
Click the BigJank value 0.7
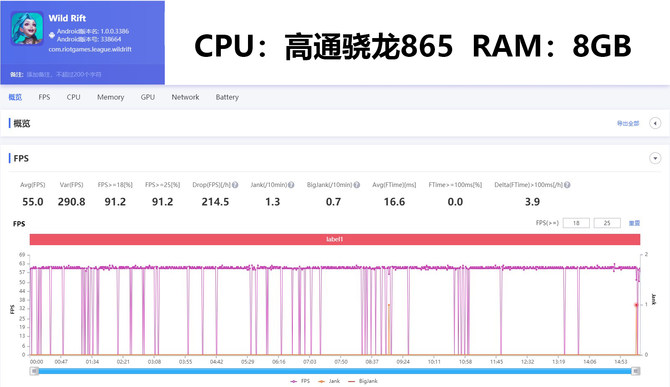pyautogui.click(x=333, y=202)
